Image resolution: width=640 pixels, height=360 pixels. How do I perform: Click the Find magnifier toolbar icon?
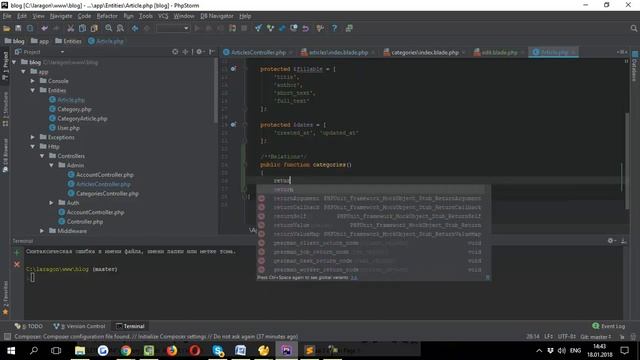[109, 28]
